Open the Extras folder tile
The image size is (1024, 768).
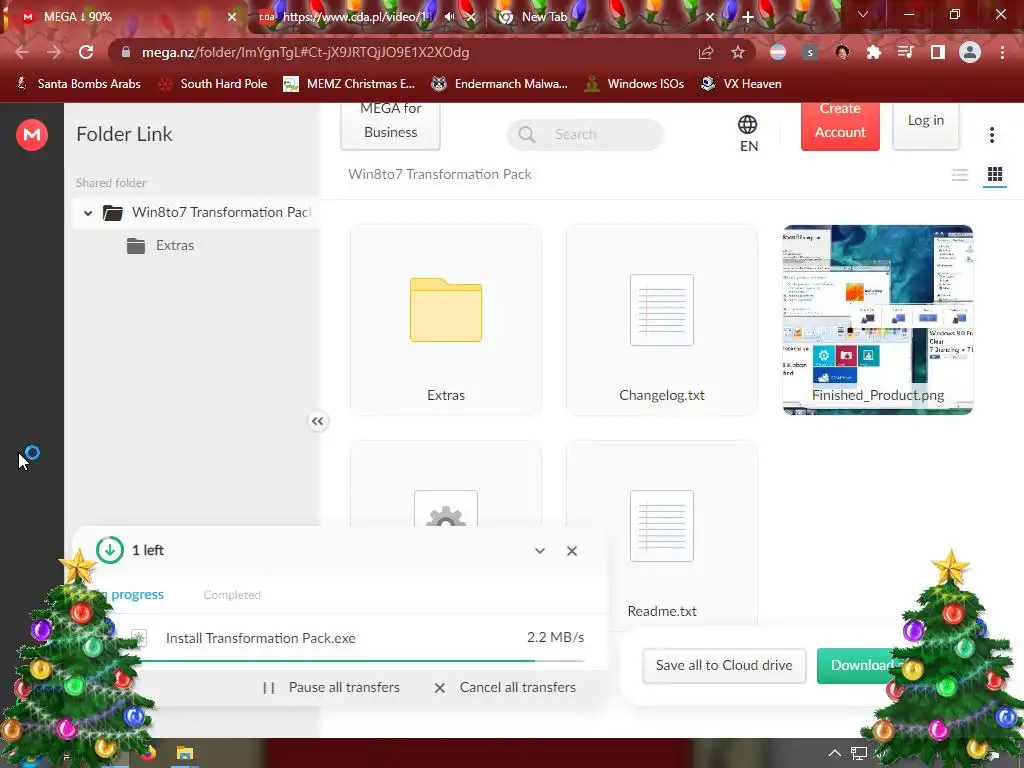[446, 320]
